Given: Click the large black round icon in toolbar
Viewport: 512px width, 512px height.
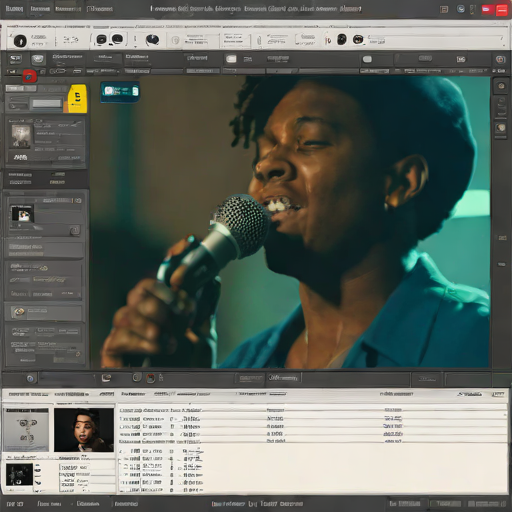Looking at the screenshot, I should [20, 41].
